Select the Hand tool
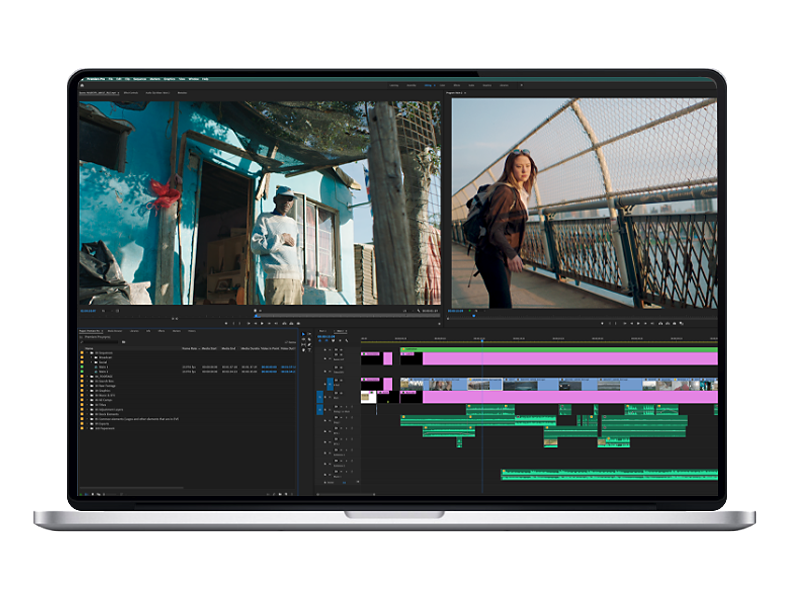This screenshot has width=800, height=600. tap(304, 350)
